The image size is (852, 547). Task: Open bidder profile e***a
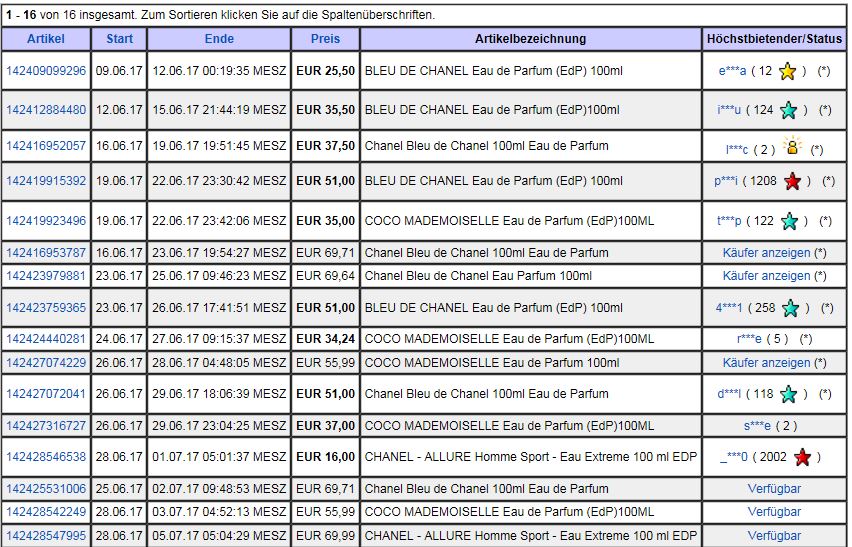click(732, 71)
